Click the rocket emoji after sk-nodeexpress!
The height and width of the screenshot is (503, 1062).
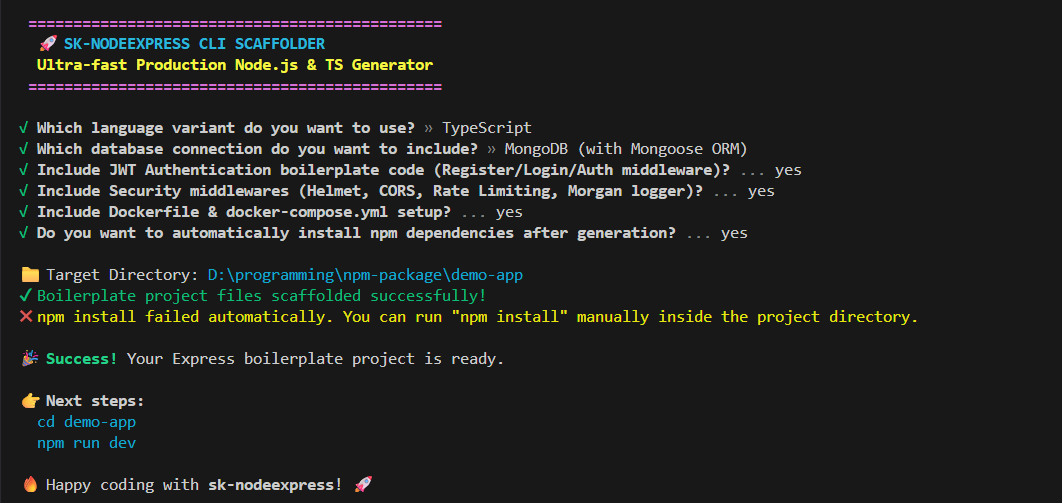tap(364, 485)
